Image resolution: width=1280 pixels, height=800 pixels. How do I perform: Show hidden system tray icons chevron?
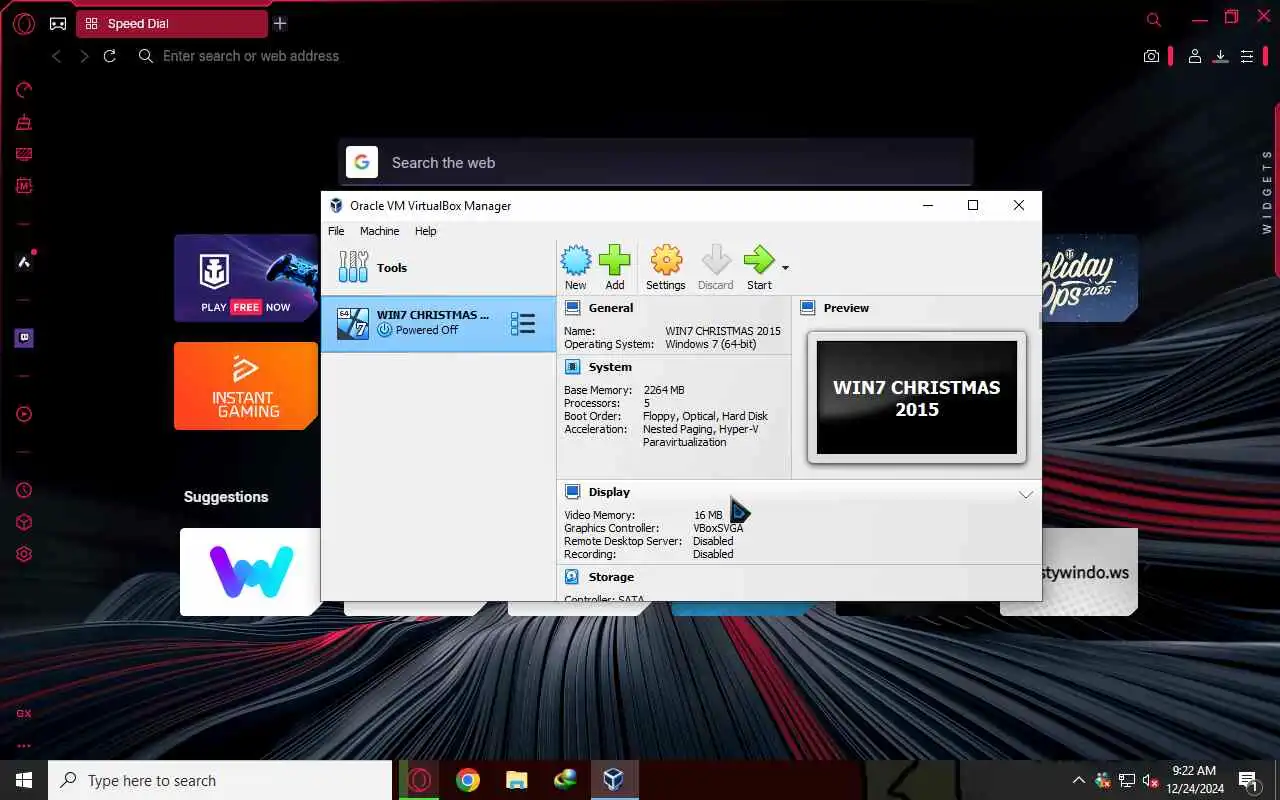coord(1078,780)
